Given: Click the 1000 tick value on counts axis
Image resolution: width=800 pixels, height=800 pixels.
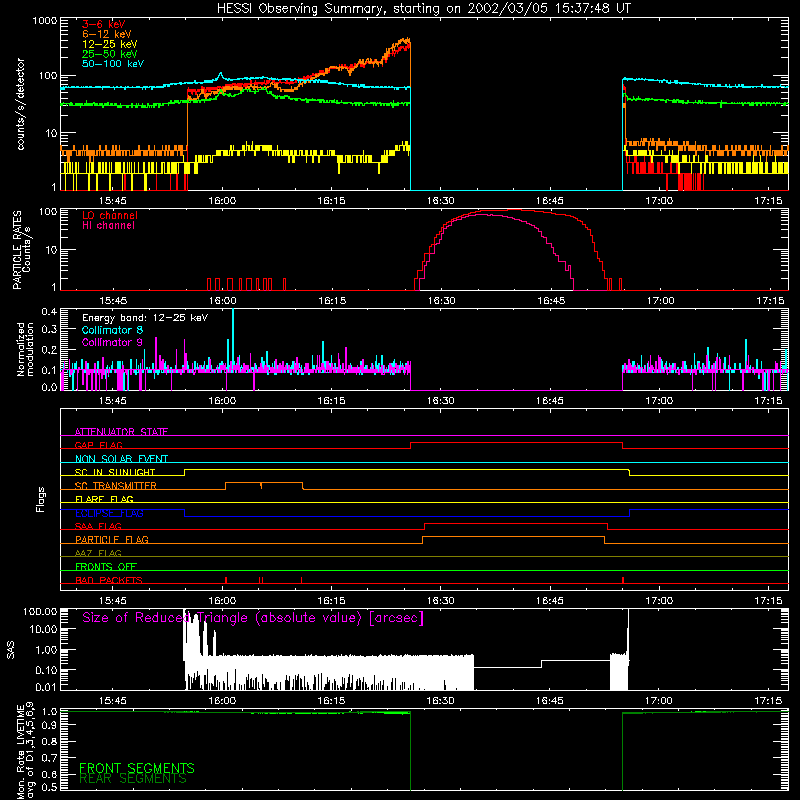Looking at the screenshot, I should click(44, 21).
